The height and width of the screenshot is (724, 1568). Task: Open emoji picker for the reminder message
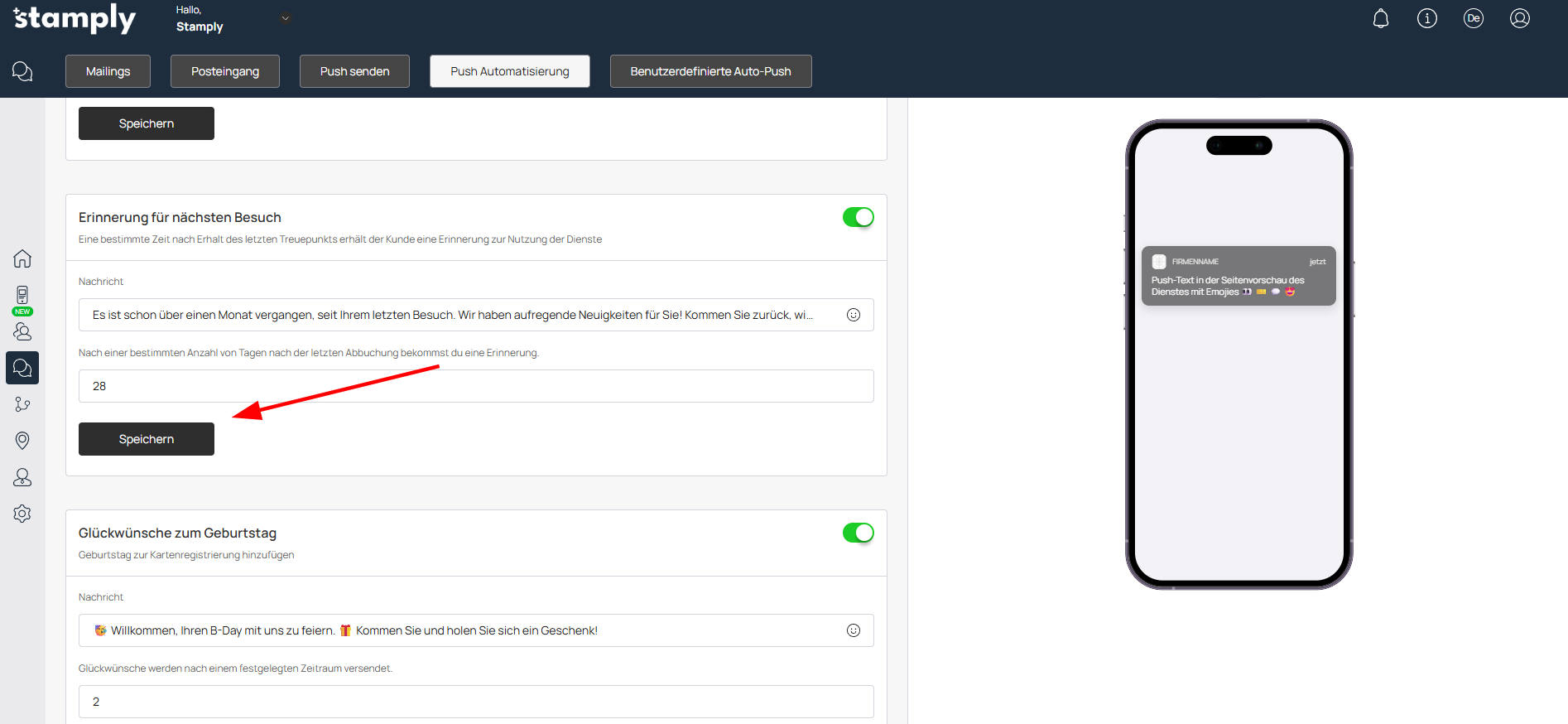point(854,315)
